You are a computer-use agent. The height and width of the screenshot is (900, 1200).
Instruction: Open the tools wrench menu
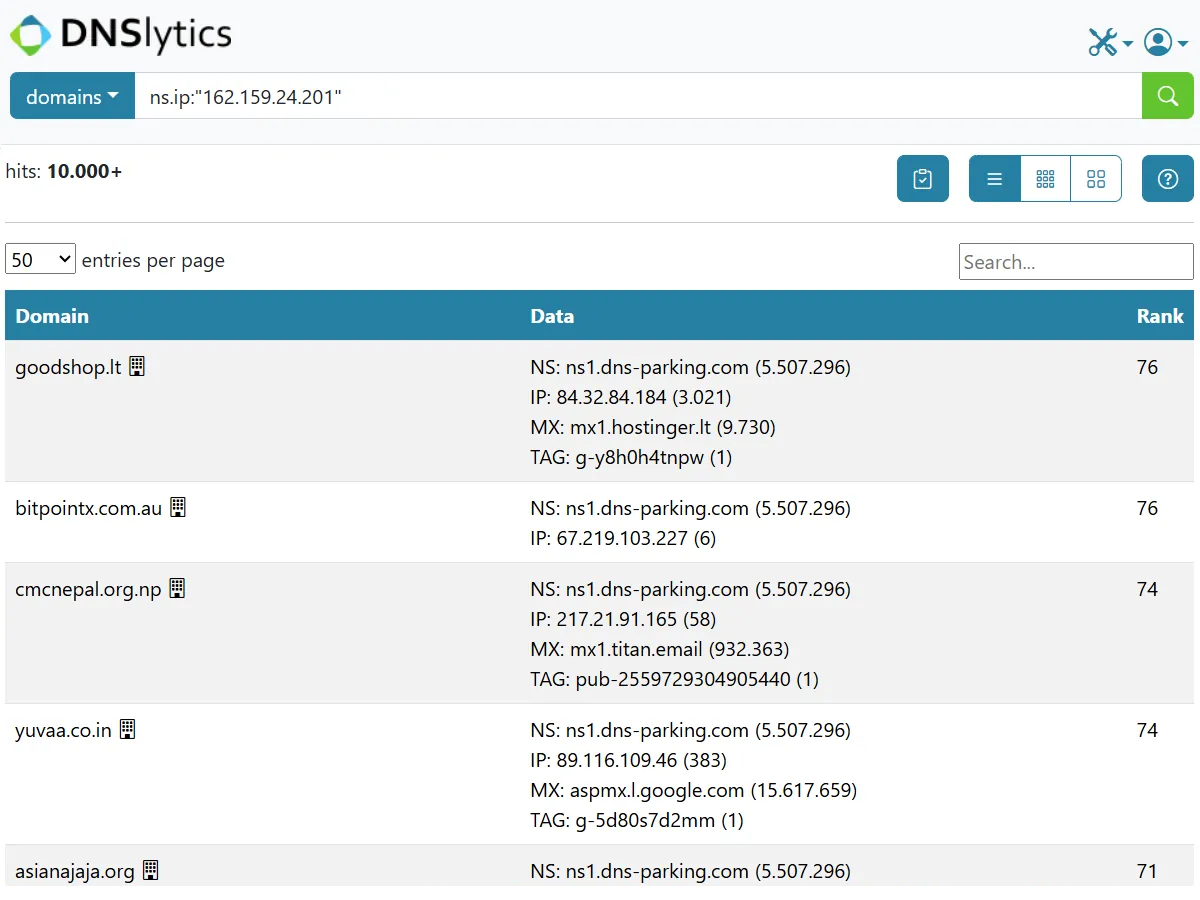[x=1110, y=42]
